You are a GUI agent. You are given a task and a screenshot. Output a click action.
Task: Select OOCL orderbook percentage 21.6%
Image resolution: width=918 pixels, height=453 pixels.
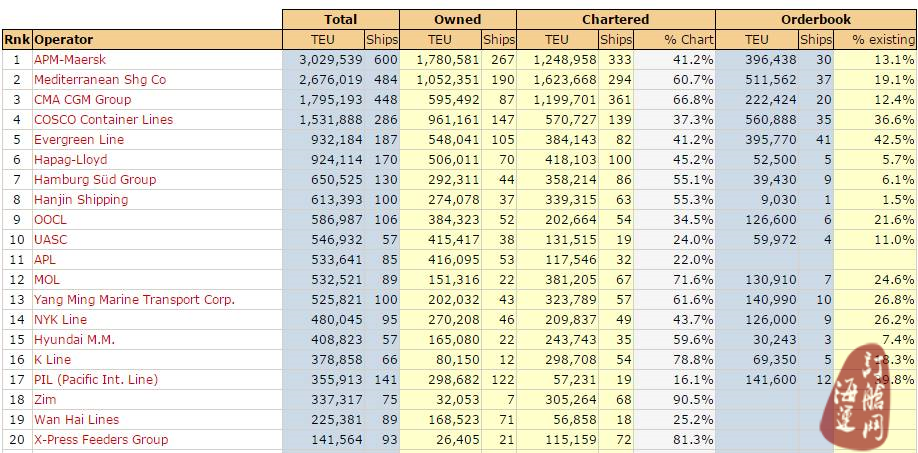(x=894, y=219)
